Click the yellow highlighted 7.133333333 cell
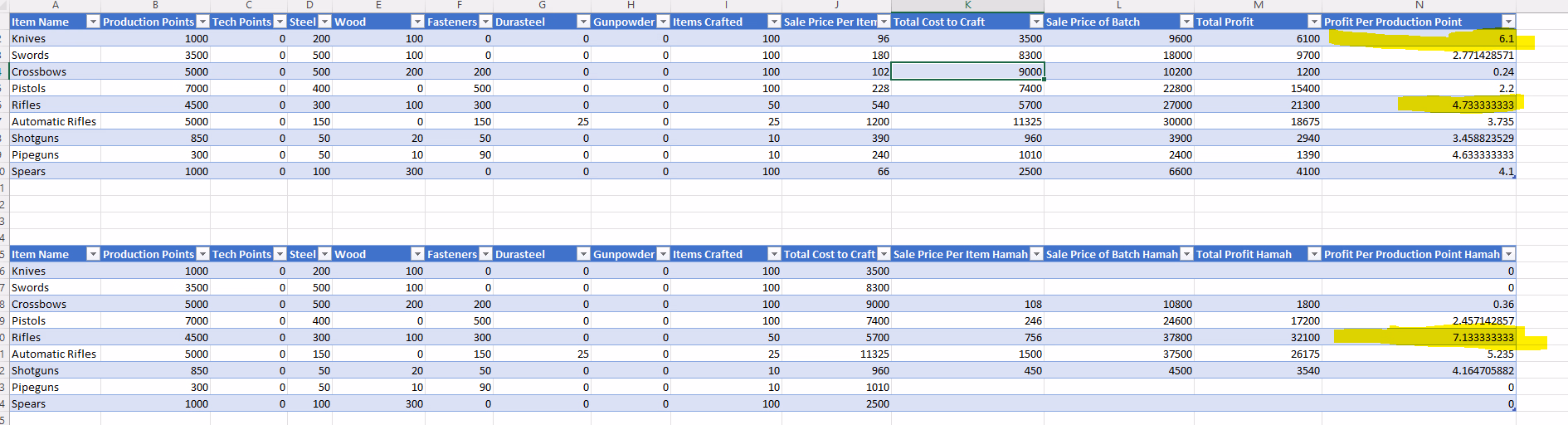This screenshot has width=1568, height=425. [x=1419, y=337]
